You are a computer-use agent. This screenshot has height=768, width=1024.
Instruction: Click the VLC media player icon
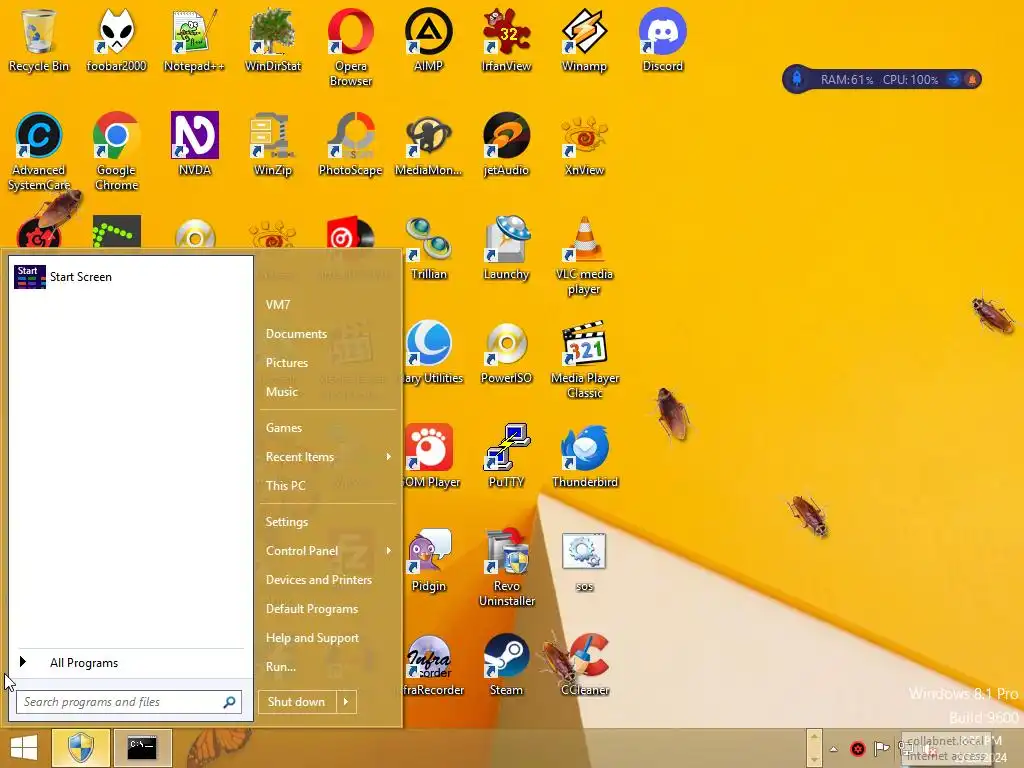coord(584,256)
